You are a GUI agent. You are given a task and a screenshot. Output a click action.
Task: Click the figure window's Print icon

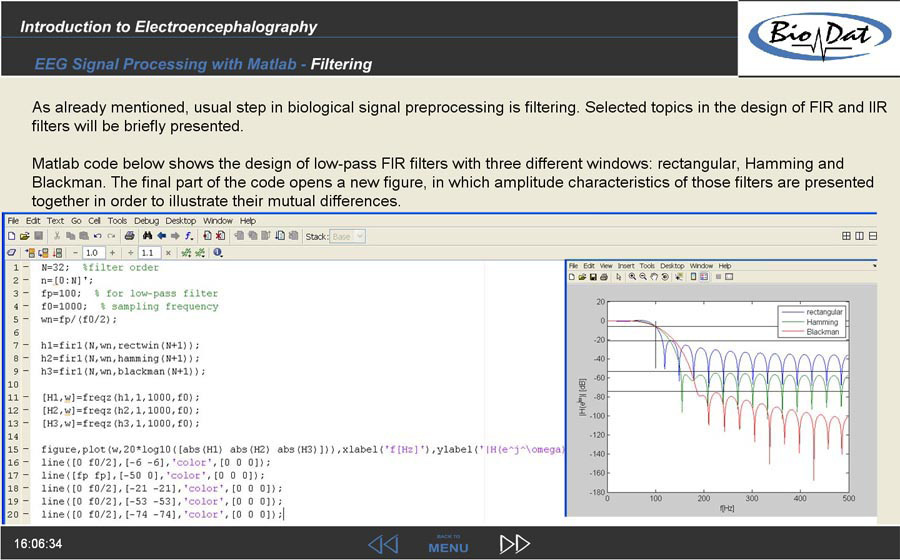click(604, 277)
